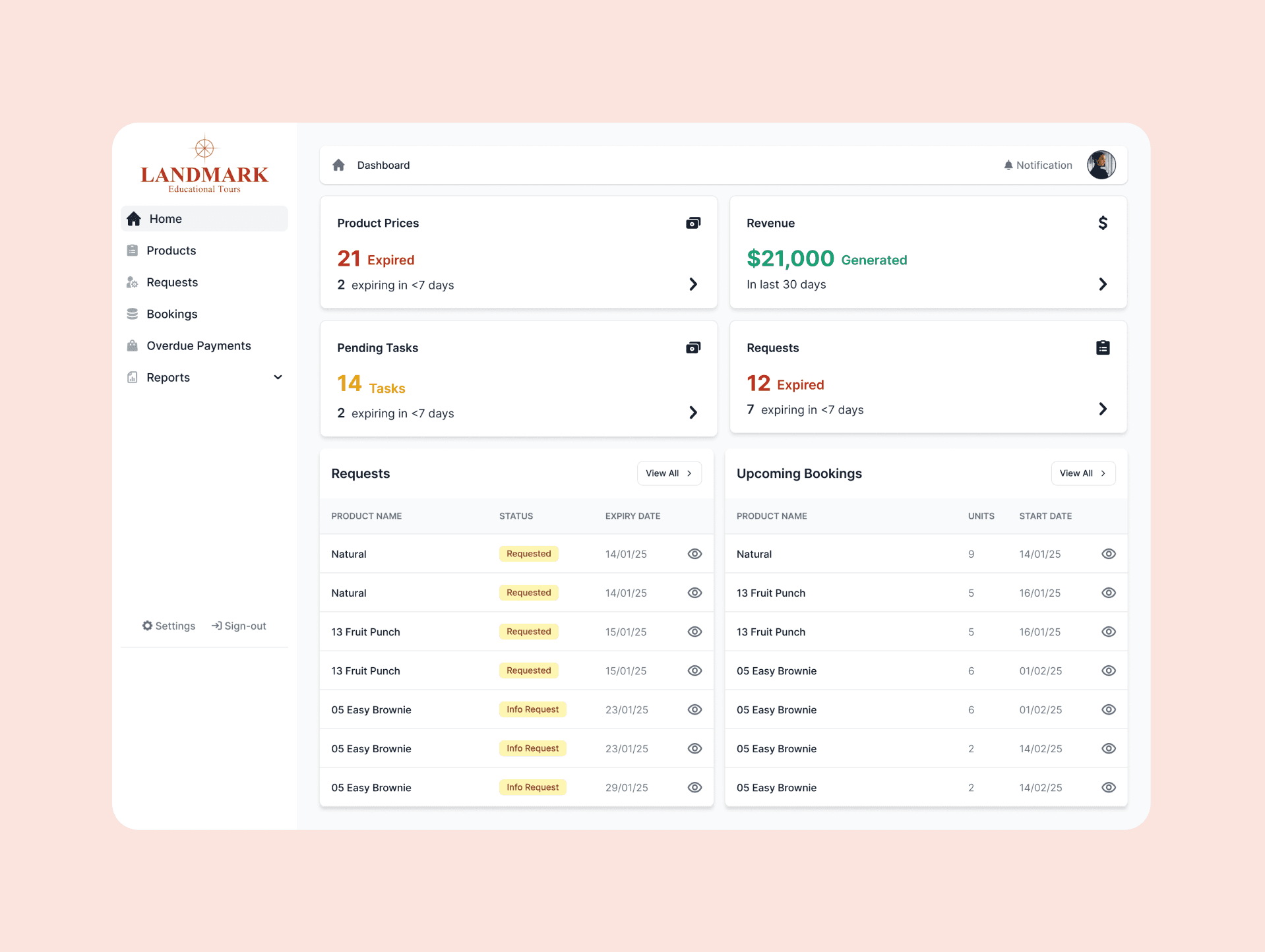Click View All on Upcoming Bookings

pos(1082,473)
